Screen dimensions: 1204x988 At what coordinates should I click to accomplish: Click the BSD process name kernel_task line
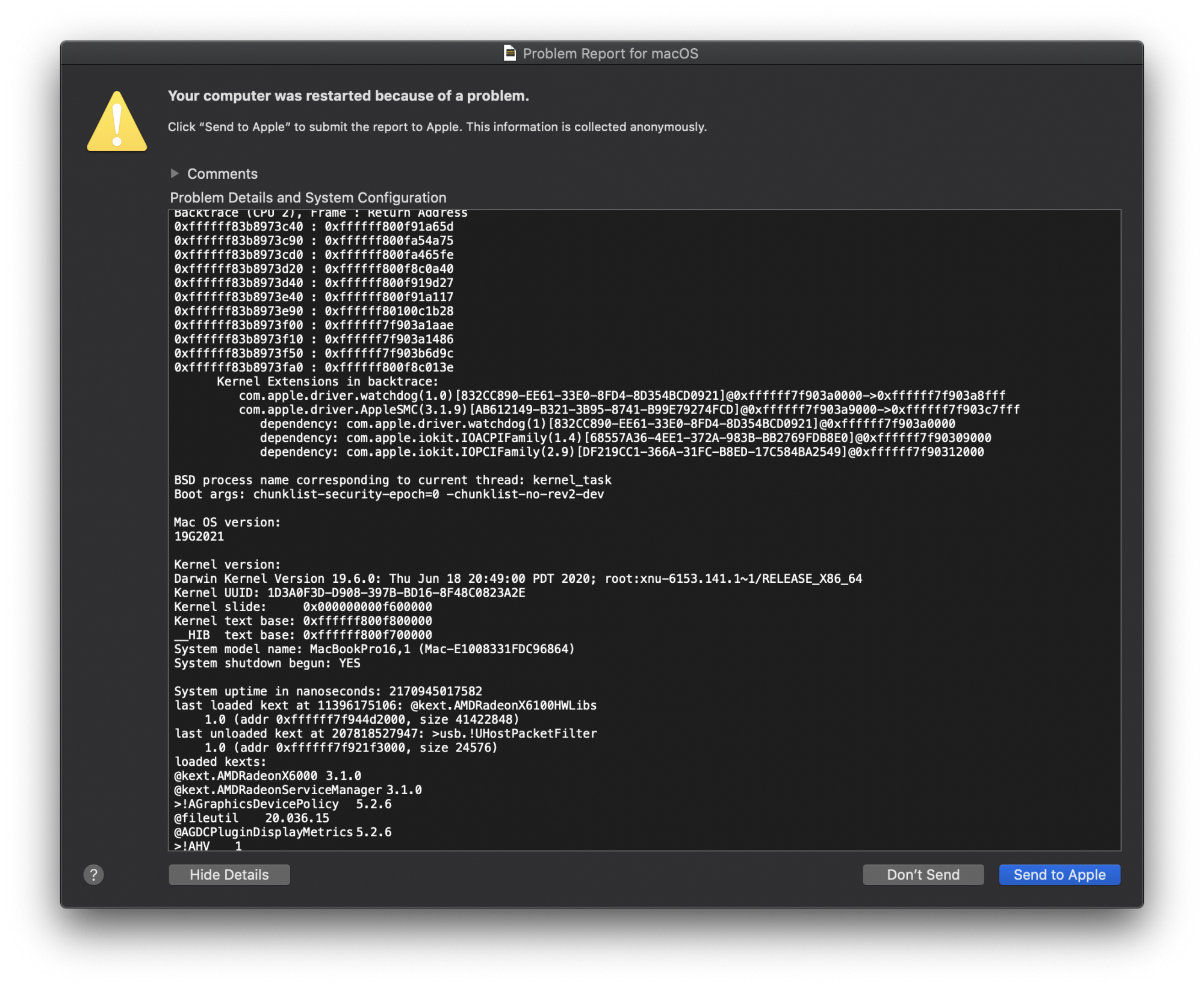(393, 480)
